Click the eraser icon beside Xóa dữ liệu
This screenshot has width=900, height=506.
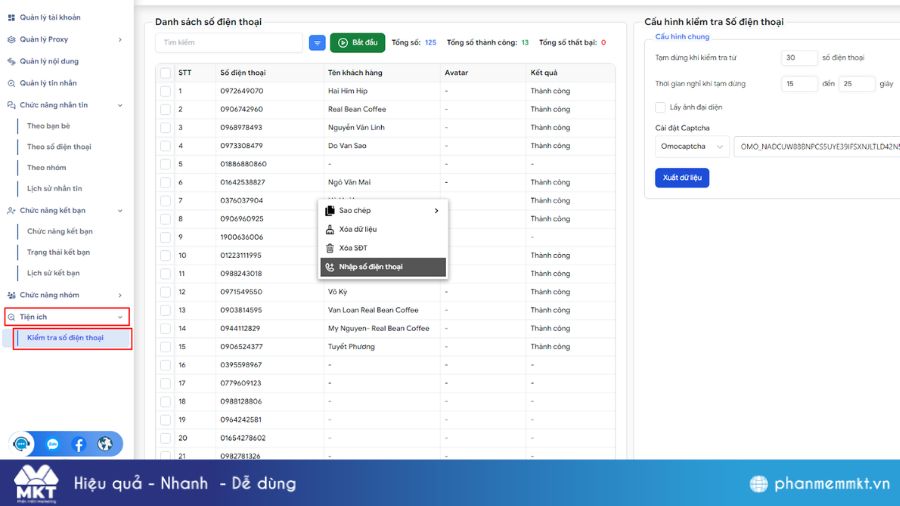tap(329, 229)
